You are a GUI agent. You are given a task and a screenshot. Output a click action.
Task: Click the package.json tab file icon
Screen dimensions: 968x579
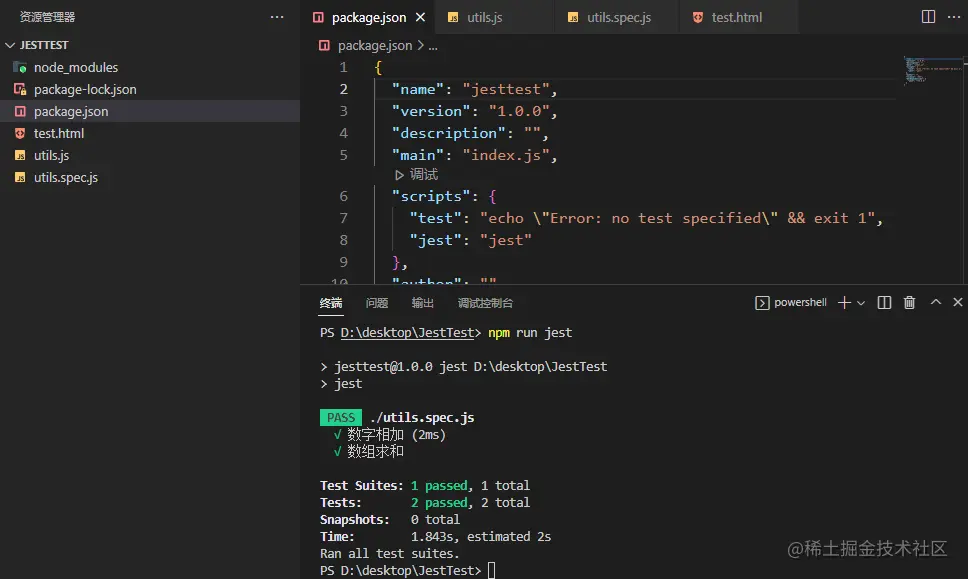coord(318,17)
